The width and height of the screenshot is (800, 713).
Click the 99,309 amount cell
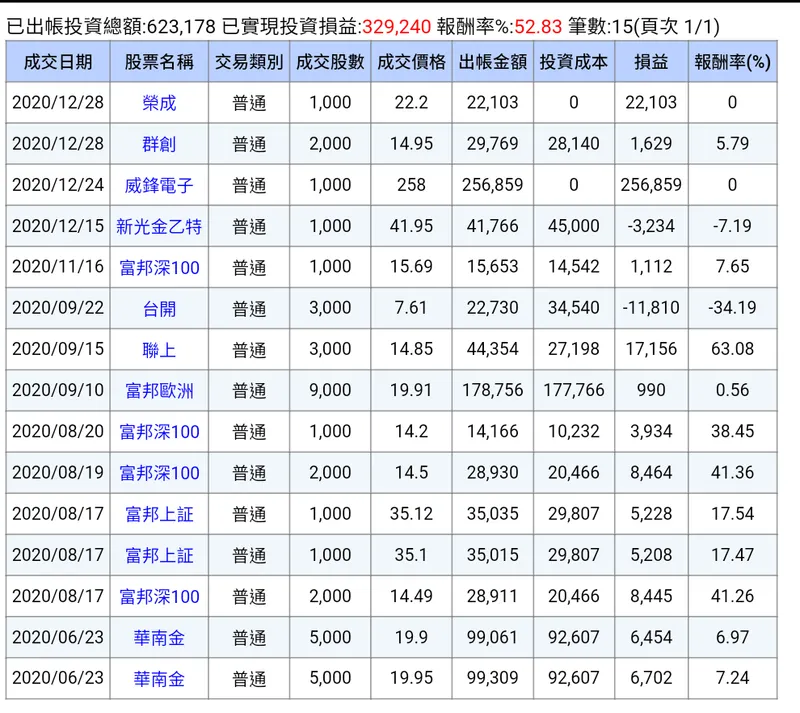(492, 678)
